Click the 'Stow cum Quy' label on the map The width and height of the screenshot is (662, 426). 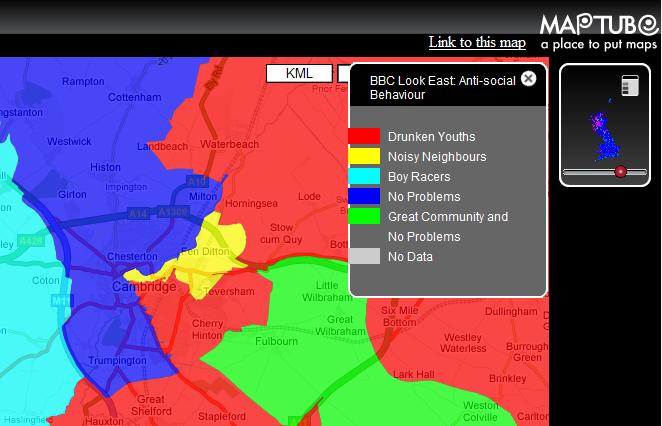coord(281,233)
